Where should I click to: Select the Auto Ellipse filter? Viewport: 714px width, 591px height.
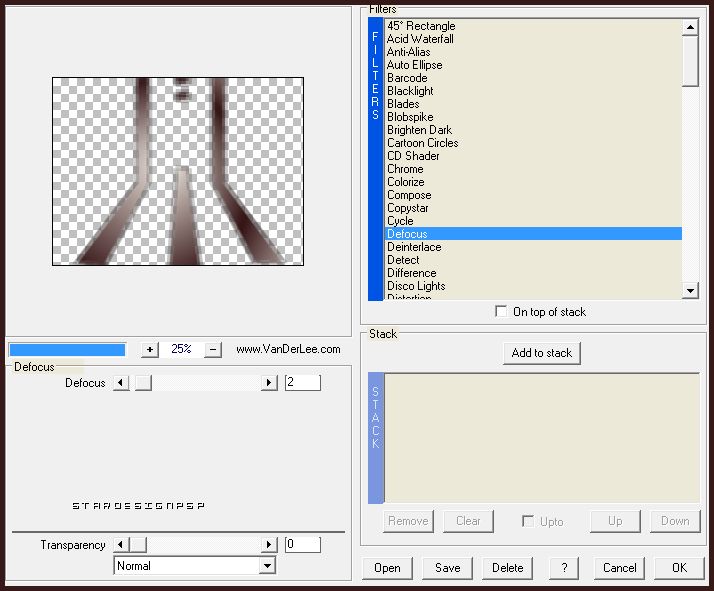coord(533,65)
